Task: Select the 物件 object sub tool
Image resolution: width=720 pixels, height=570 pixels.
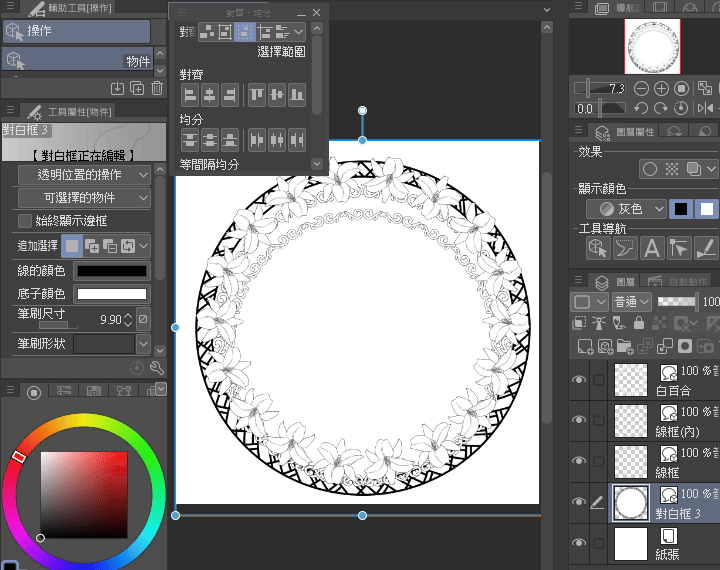Action: pyautogui.click(x=78, y=60)
